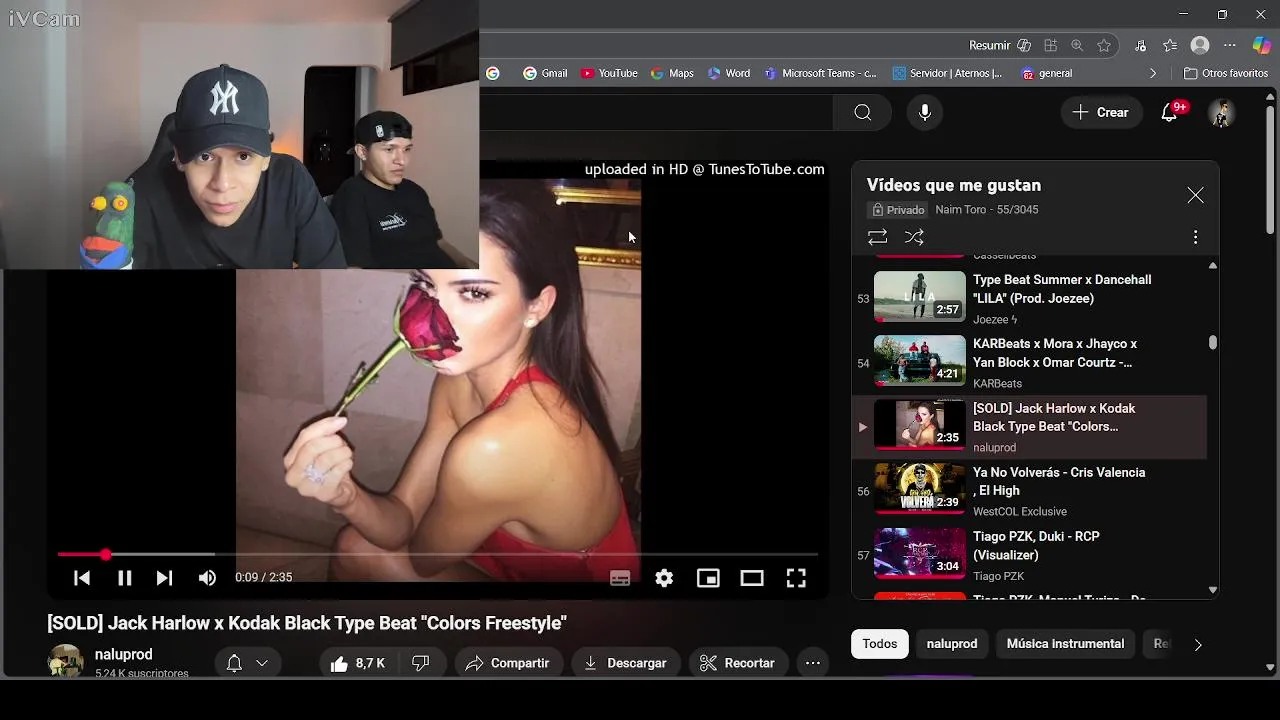Like the video with thumbs up

[x=357, y=663]
